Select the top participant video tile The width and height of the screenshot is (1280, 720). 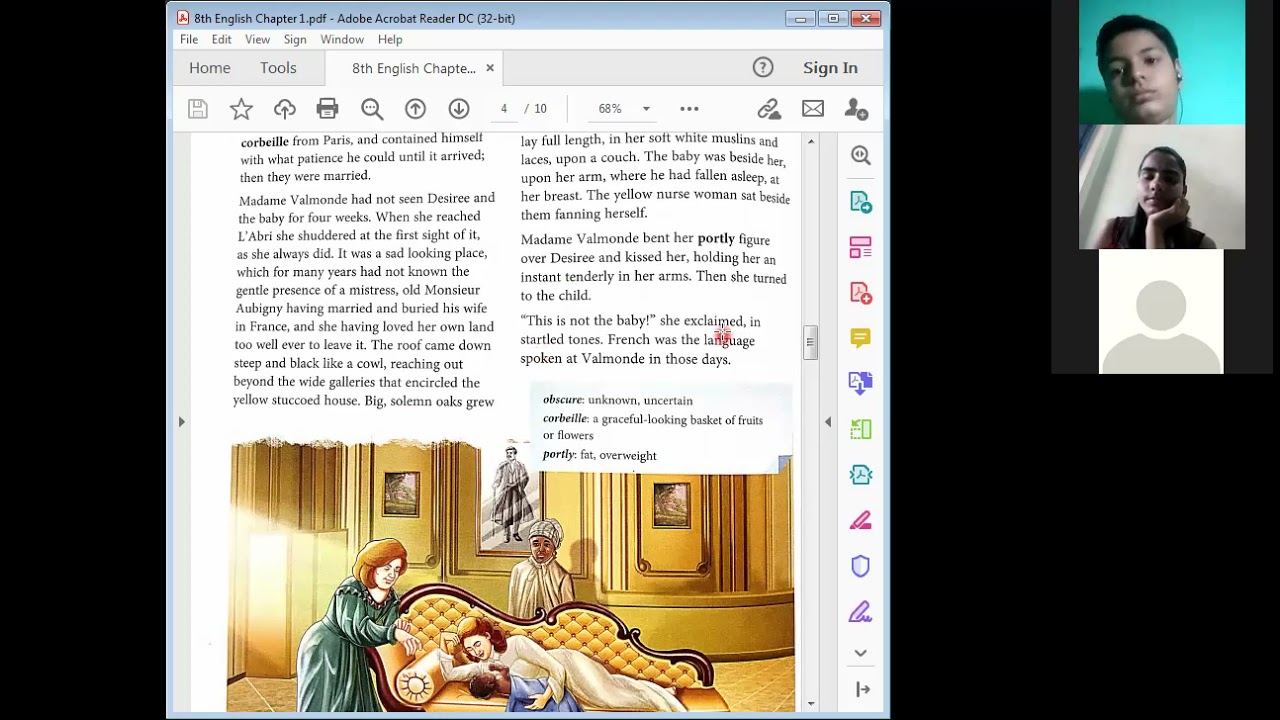pos(1162,62)
